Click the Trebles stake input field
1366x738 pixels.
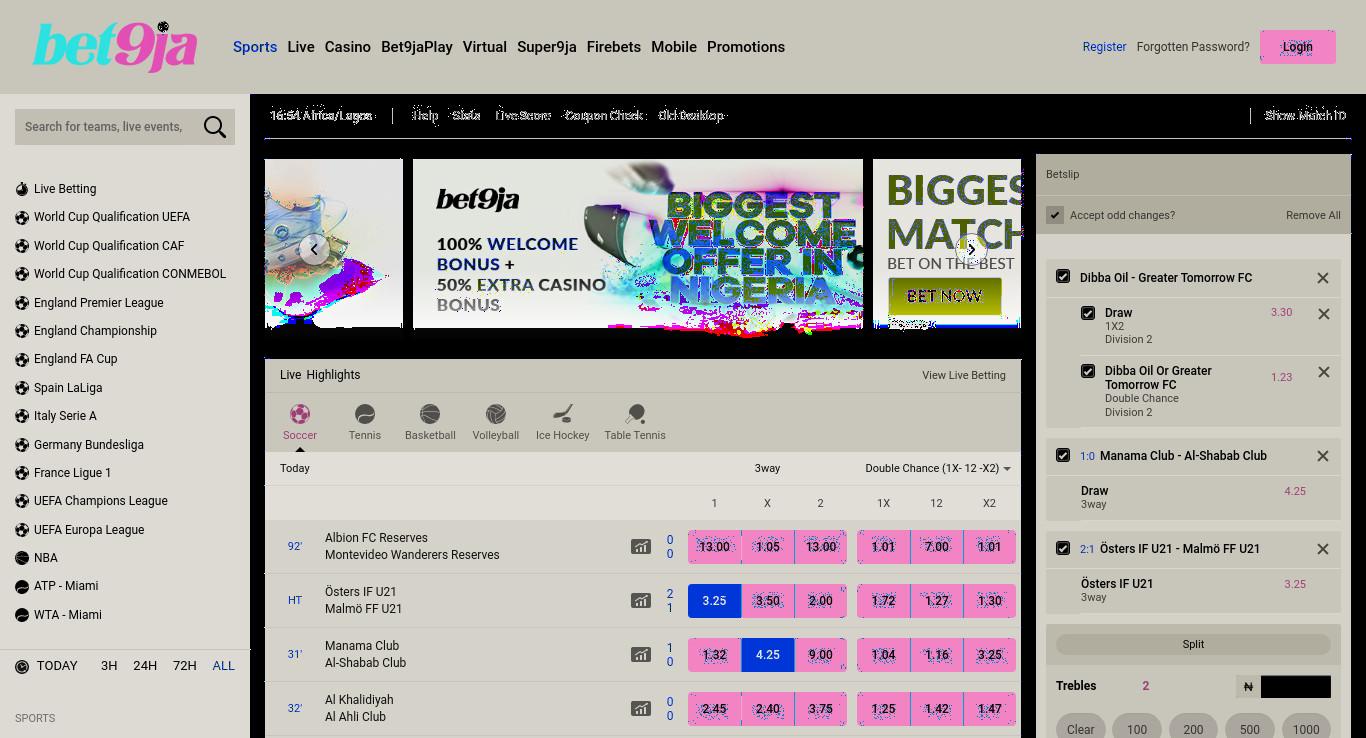[x=1295, y=687]
